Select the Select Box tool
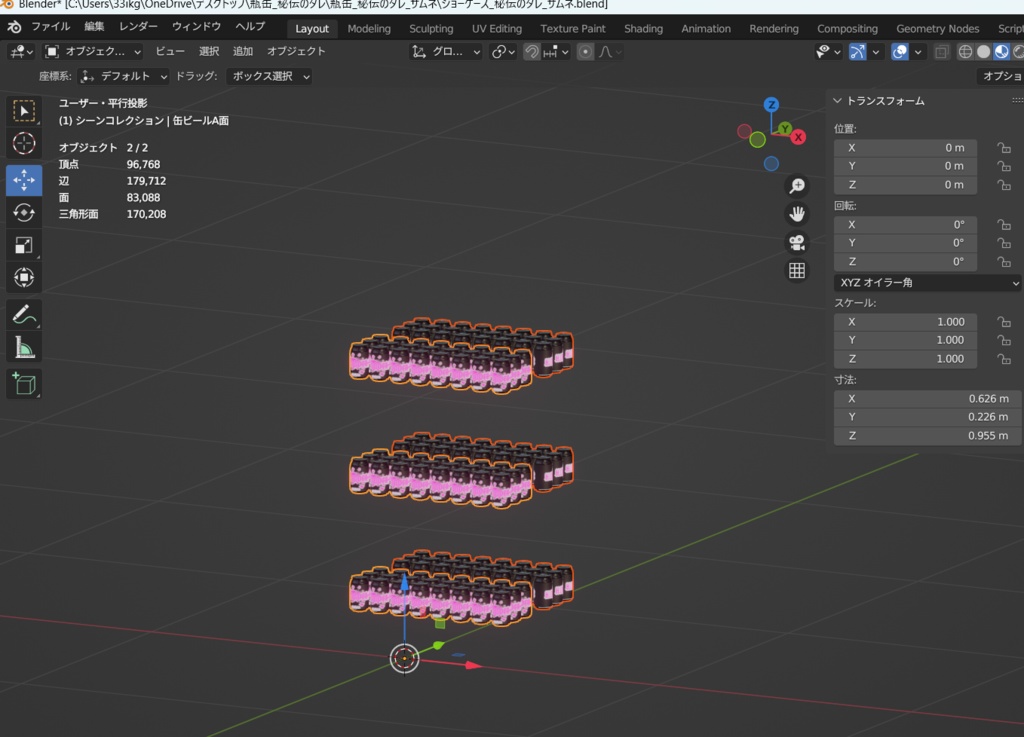The height and width of the screenshot is (737, 1024). coord(24,111)
